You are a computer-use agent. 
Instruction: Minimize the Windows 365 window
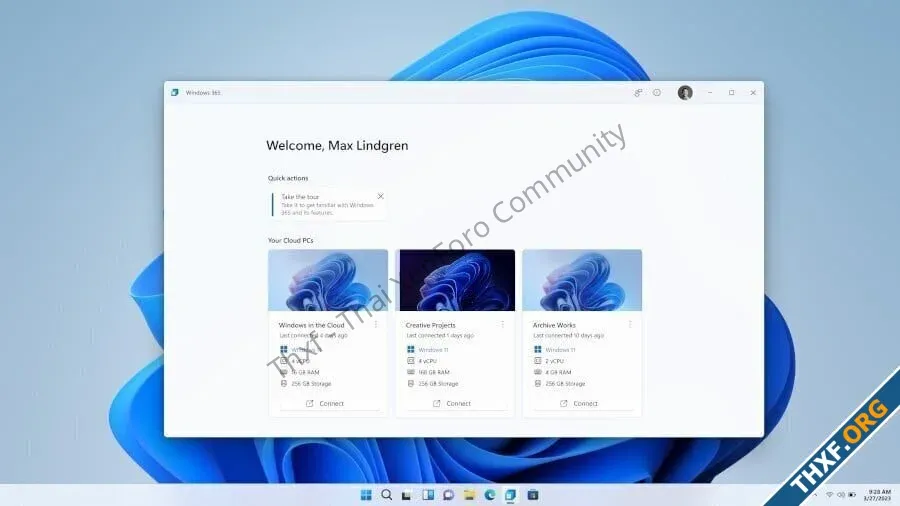(710, 92)
